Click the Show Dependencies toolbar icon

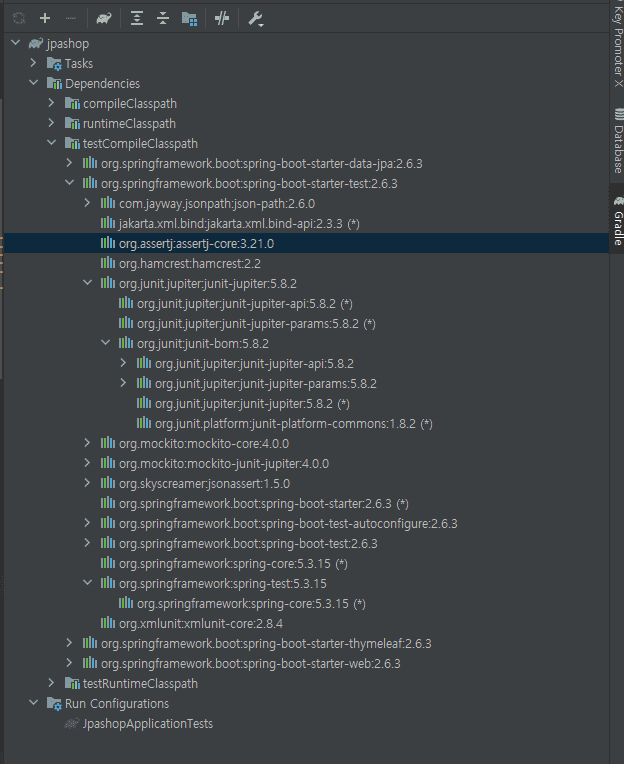(x=189, y=19)
